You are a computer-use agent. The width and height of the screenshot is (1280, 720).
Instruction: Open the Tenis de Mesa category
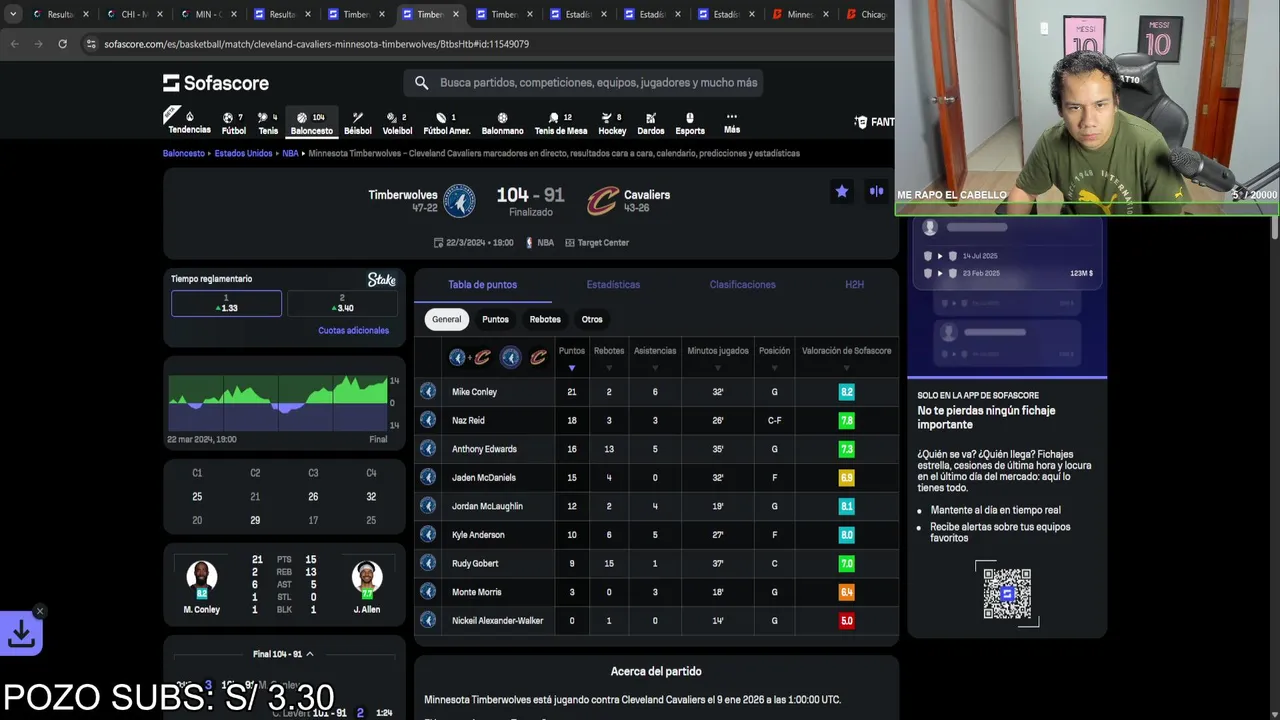point(561,123)
